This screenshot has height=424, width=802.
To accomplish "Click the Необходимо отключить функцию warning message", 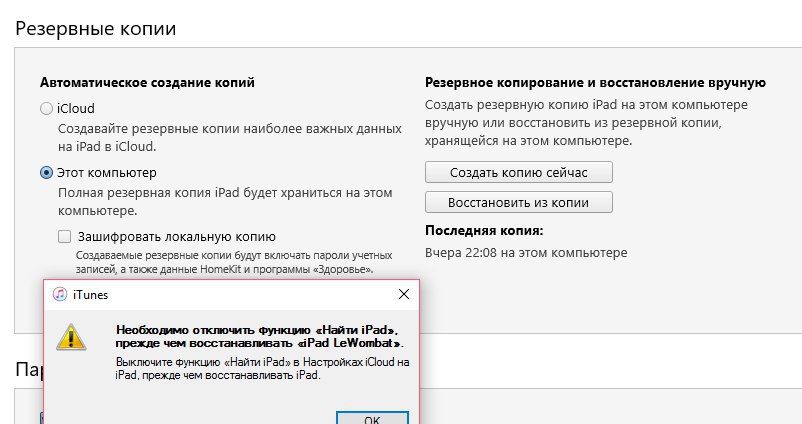I will point(260,336).
